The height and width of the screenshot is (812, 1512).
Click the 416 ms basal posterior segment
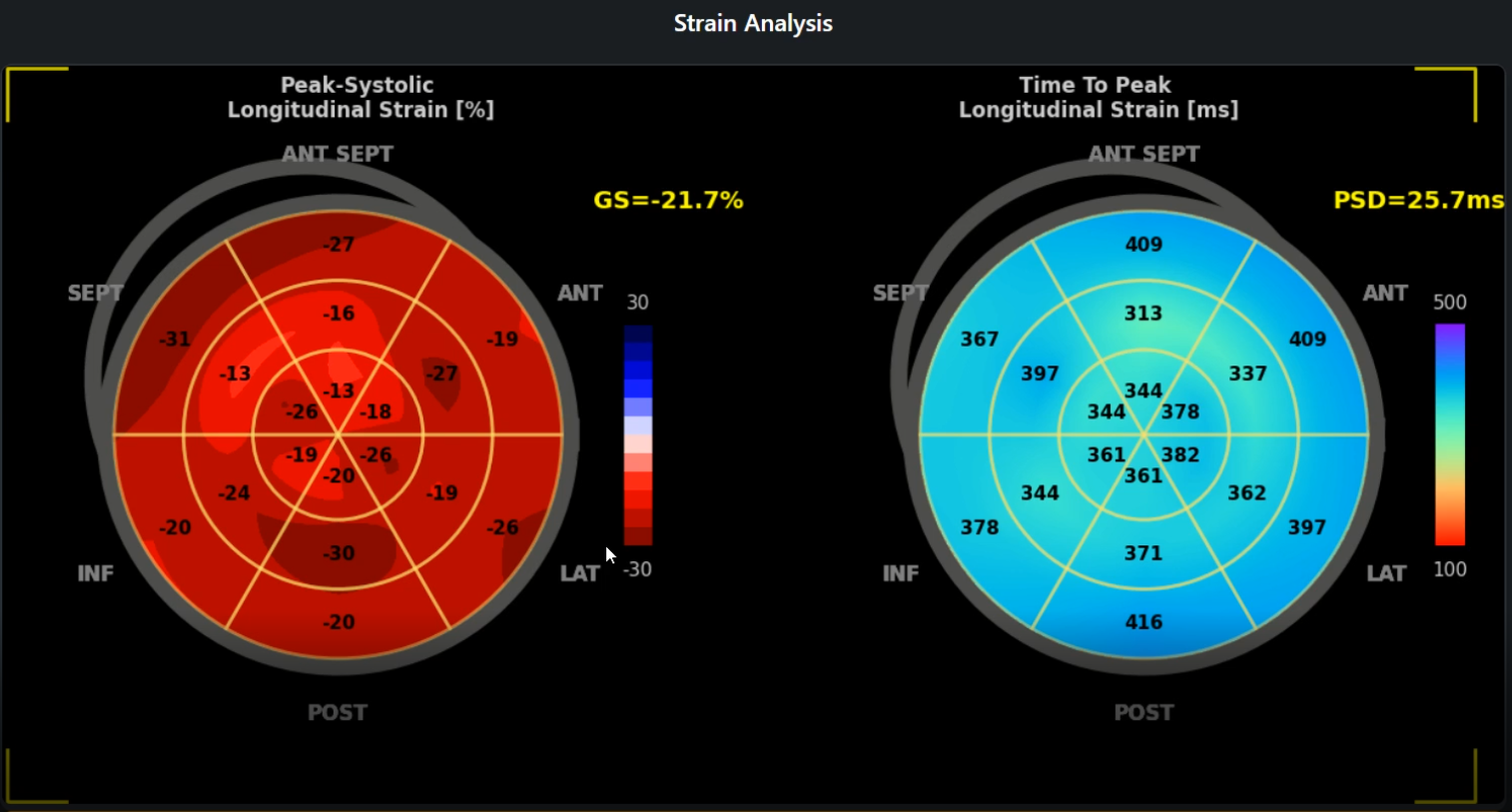(1143, 622)
